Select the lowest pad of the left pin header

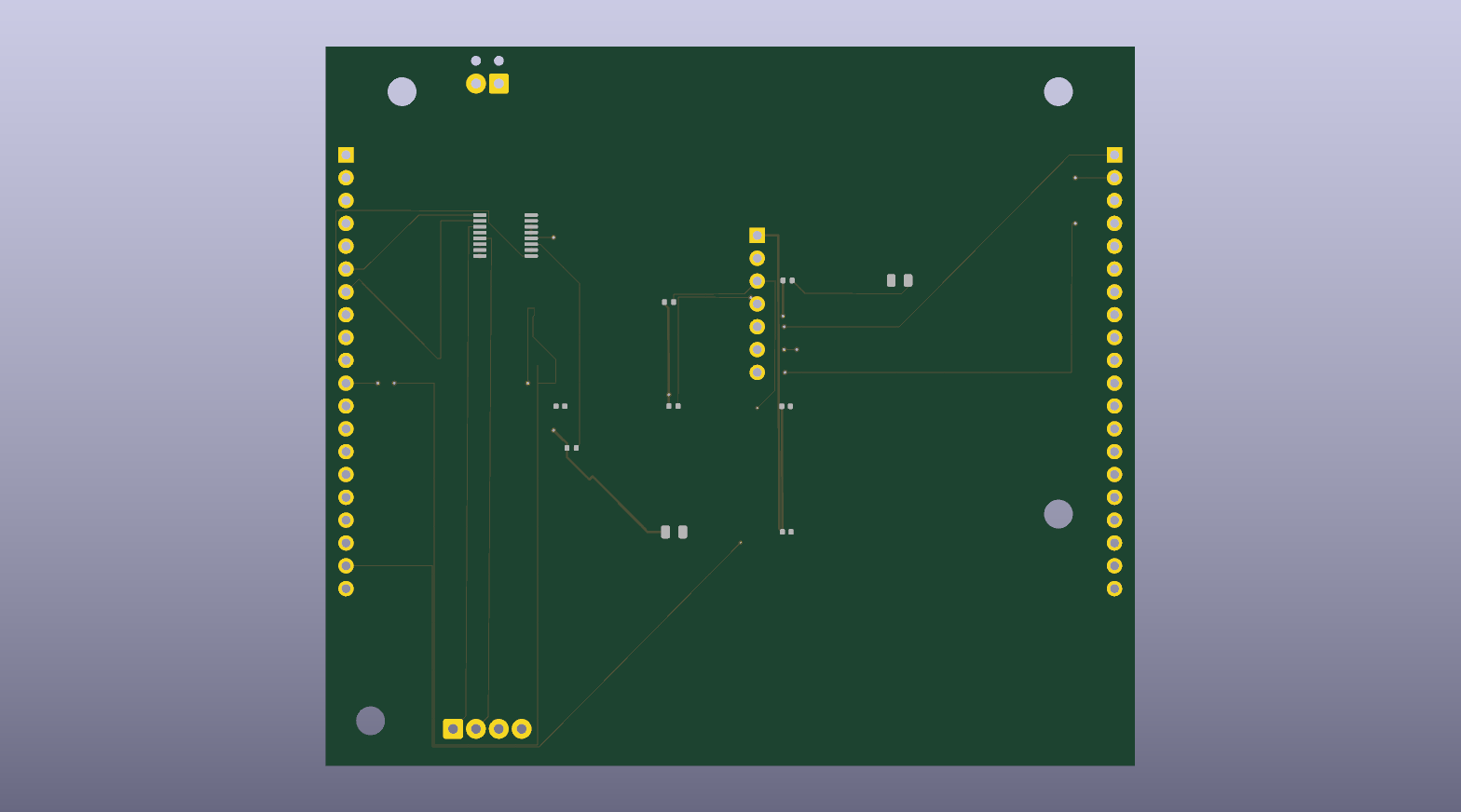point(346,589)
